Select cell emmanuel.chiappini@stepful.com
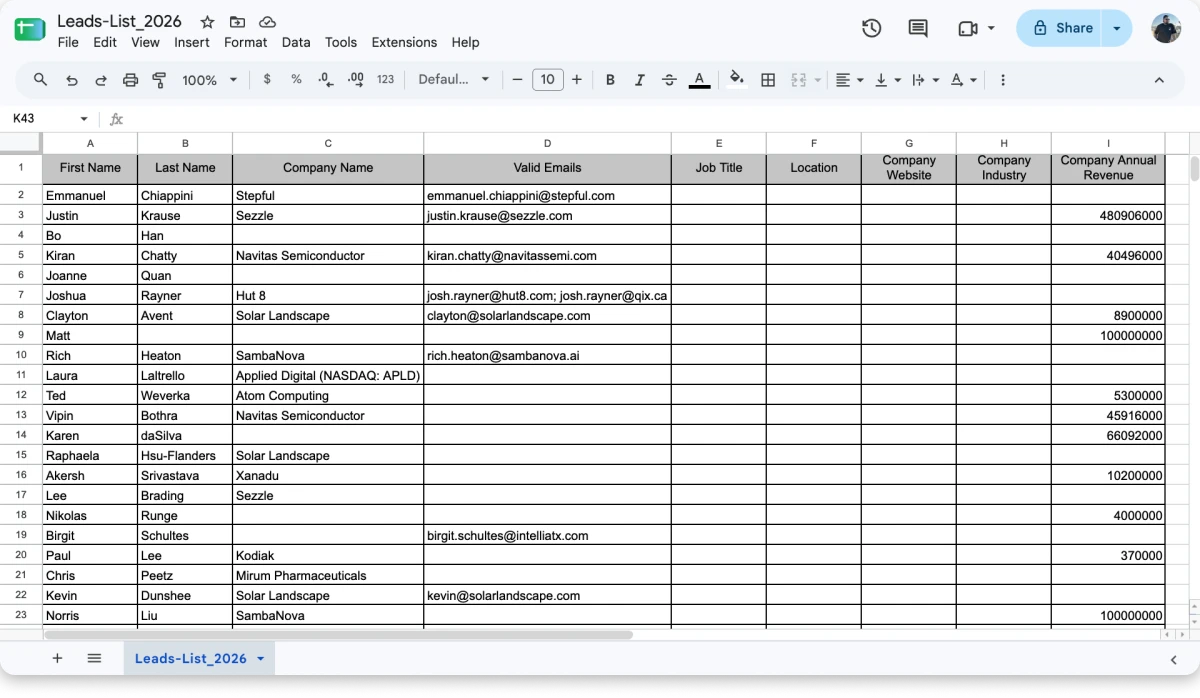This screenshot has width=1200, height=698. pos(547,195)
